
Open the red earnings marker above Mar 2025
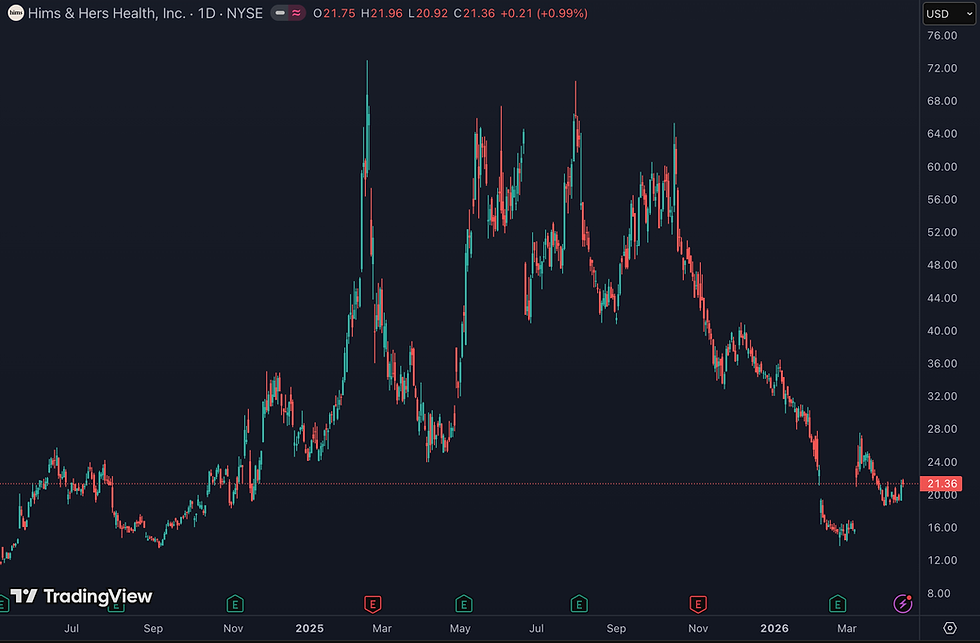372,604
